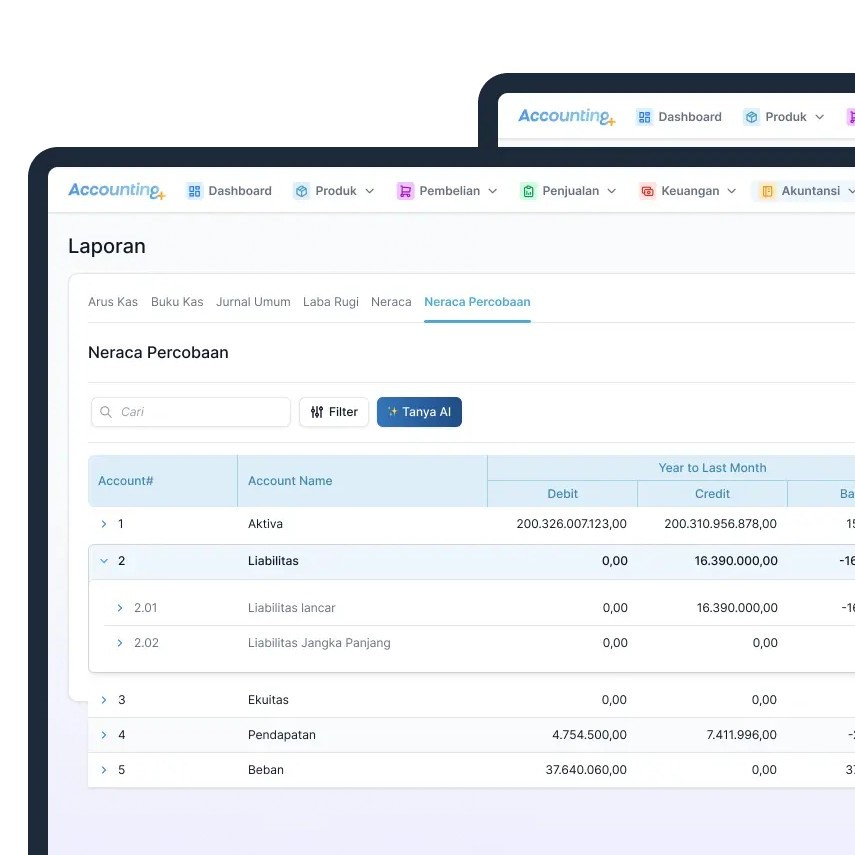
Task: Click the Pembelian cart icon
Action: click(405, 191)
